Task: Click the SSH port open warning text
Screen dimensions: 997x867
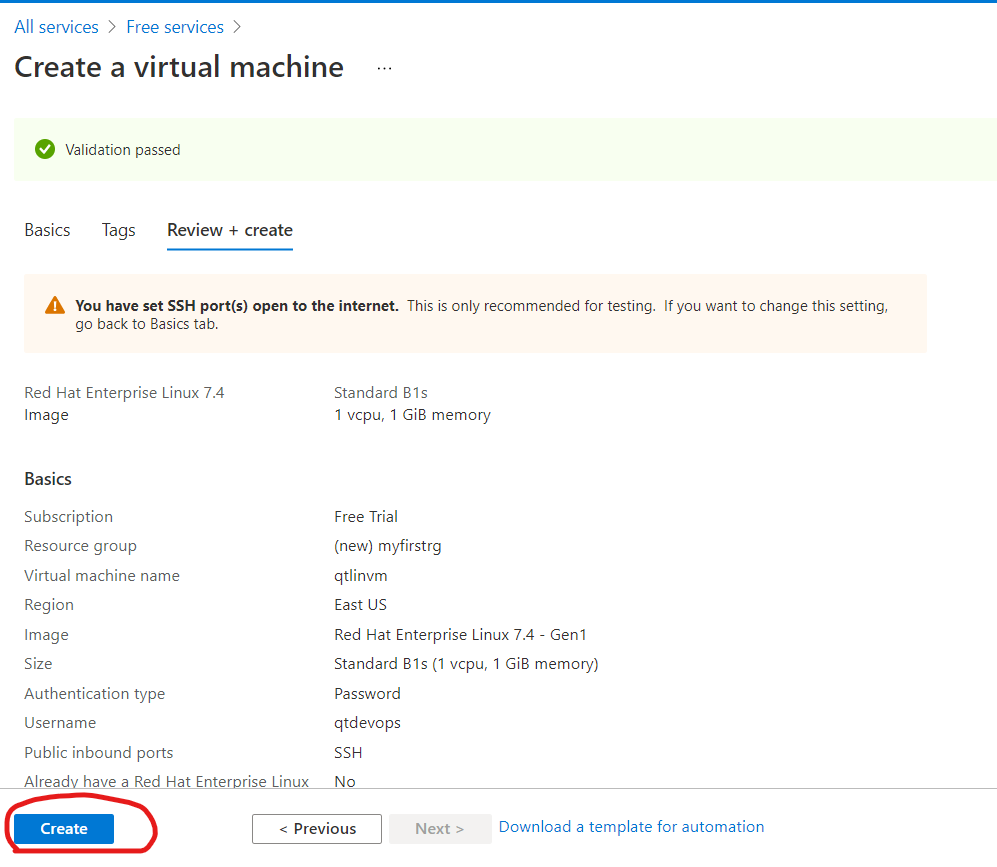Action: 481,314
